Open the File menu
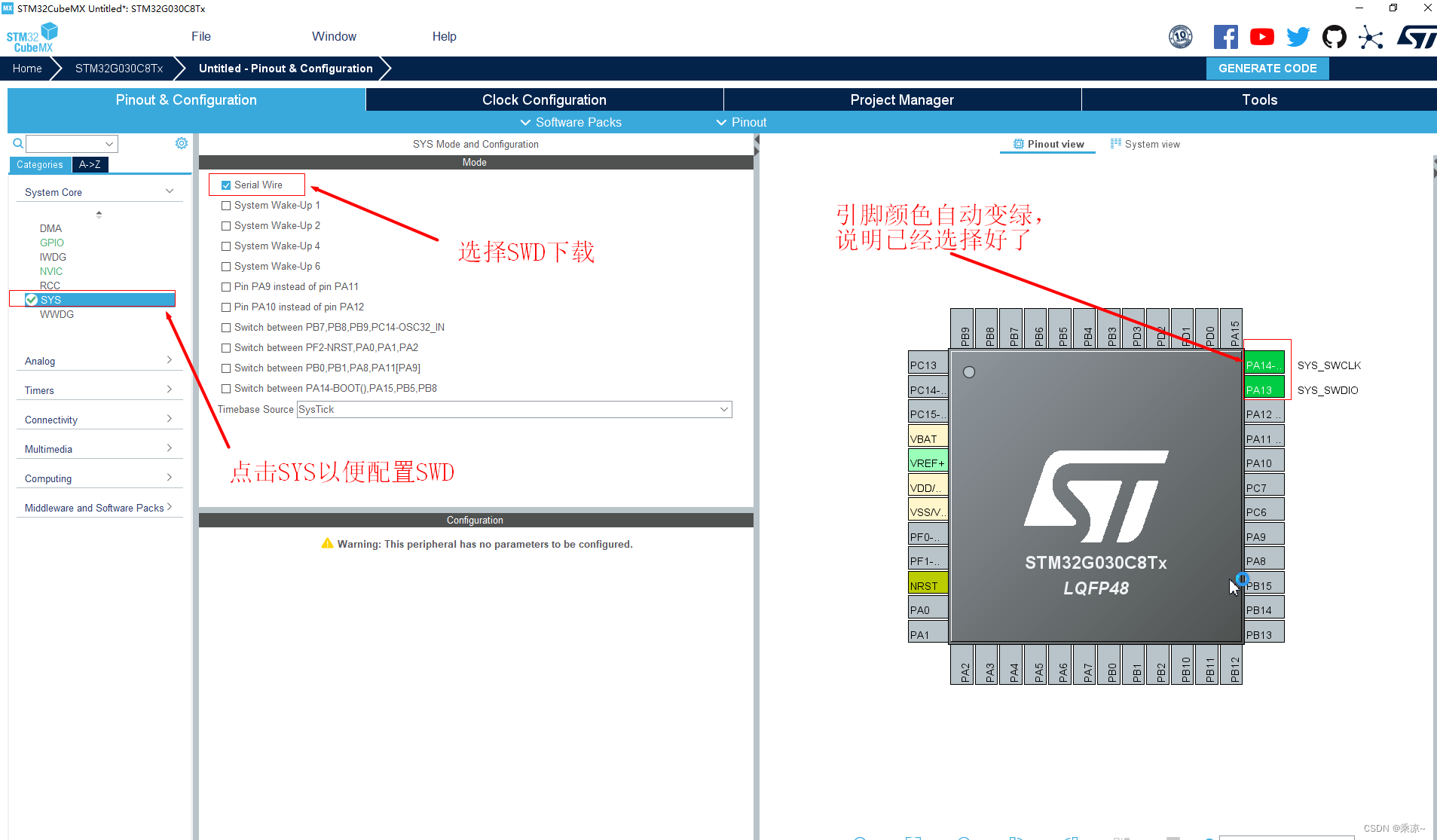1437x840 pixels. pyautogui.click(x=201, y=36)
